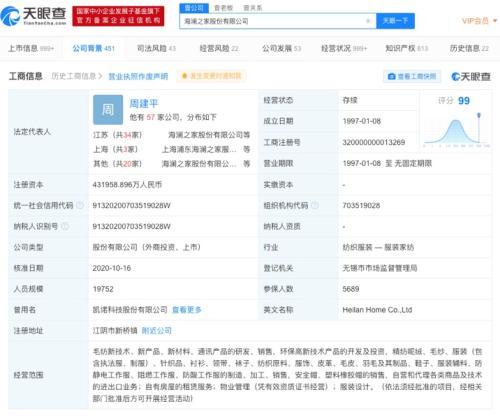
Task: Click the 经营状态 value 存续
Action: [x=350, y=100]
